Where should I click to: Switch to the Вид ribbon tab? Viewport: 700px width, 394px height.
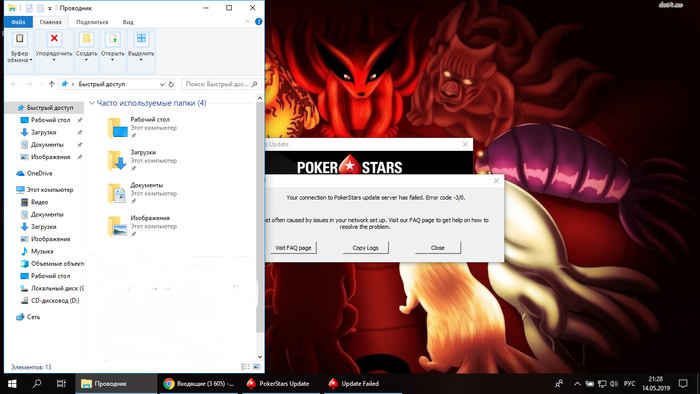(x=128, y=22)
